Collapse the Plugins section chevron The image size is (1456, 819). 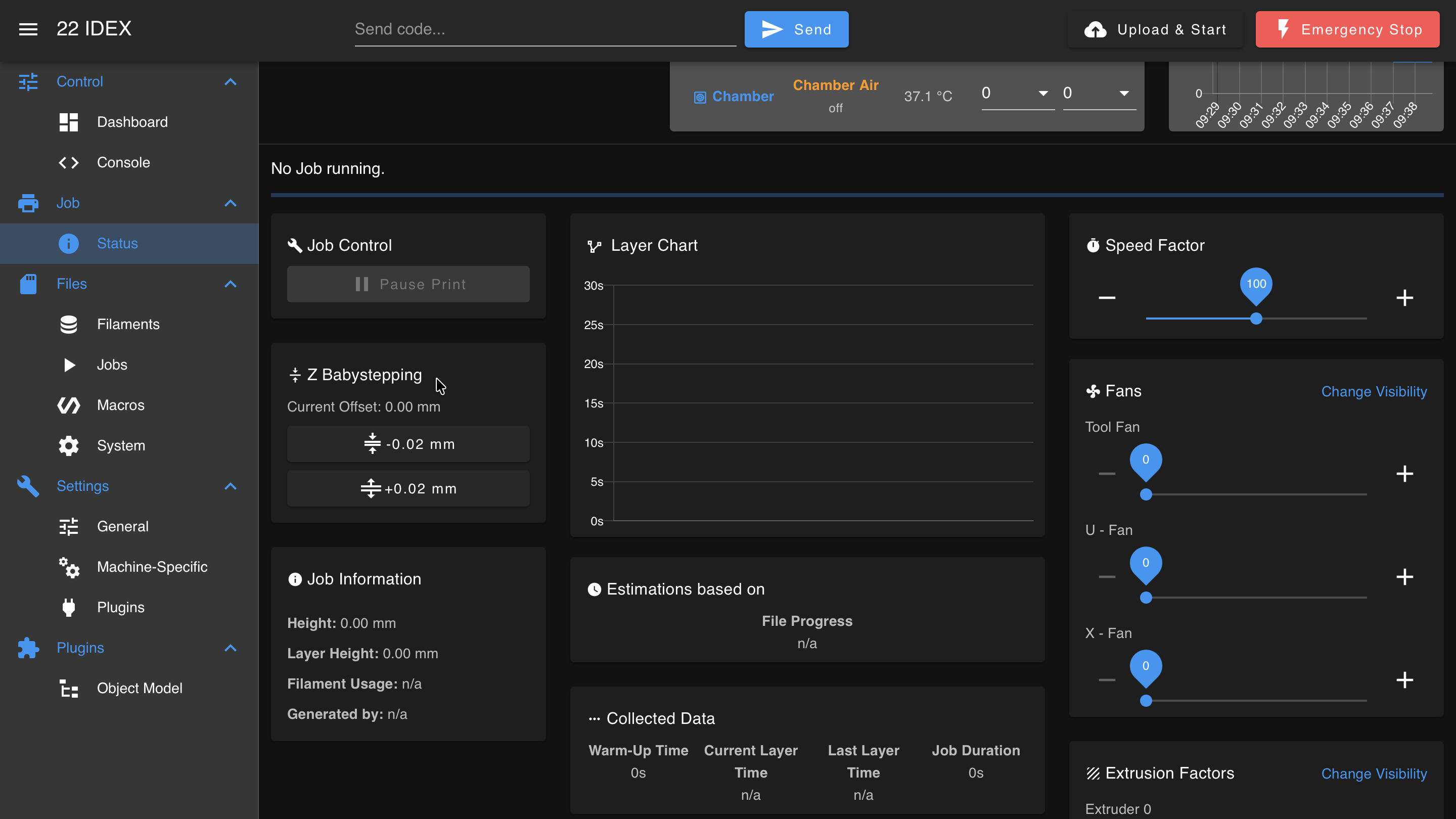point(230,648)
